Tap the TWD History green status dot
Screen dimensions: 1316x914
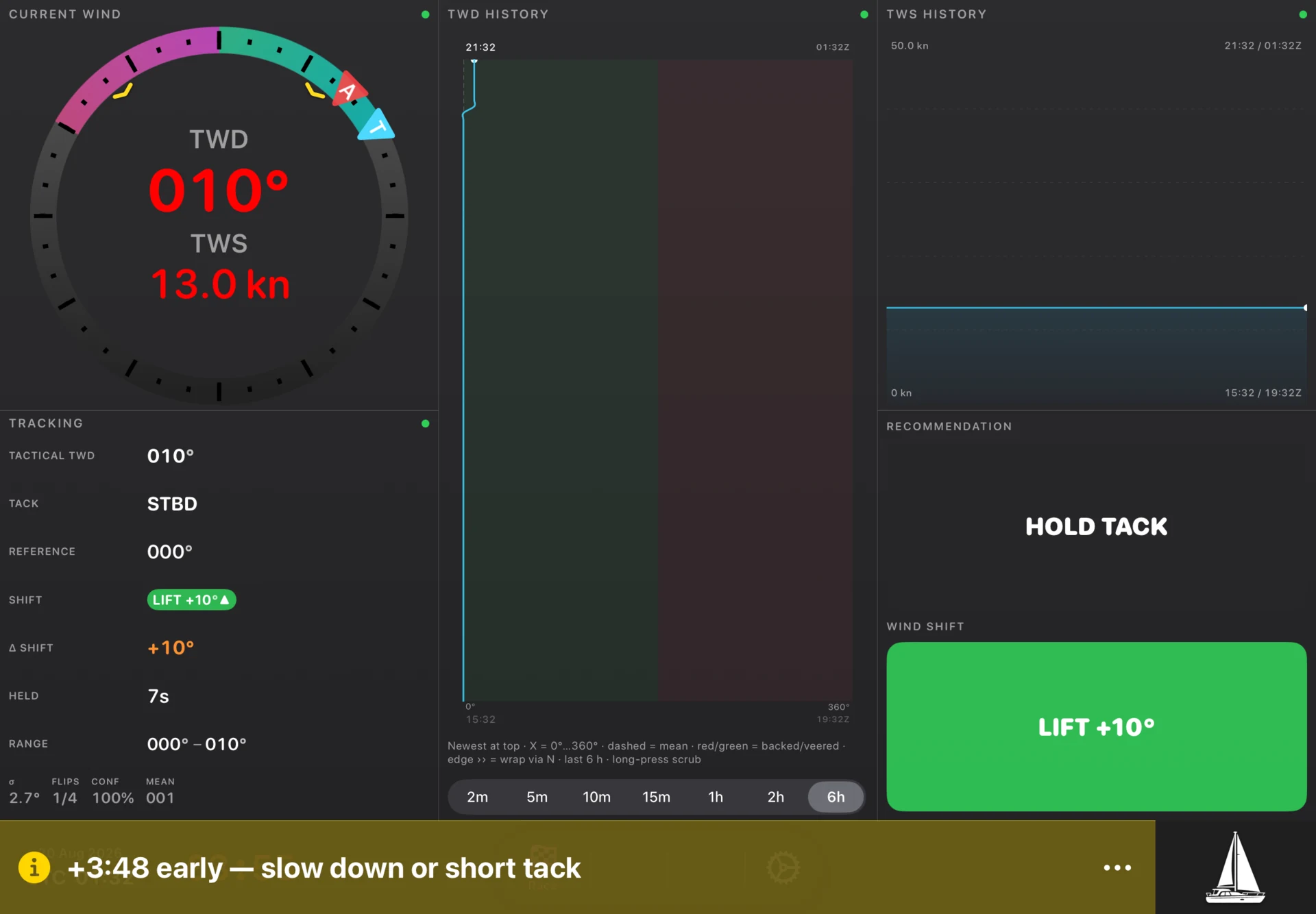point(864,14)
